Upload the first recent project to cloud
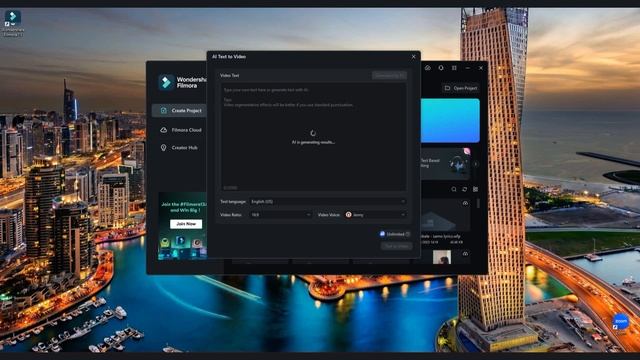640x360 pixels. tap(465, 203)
